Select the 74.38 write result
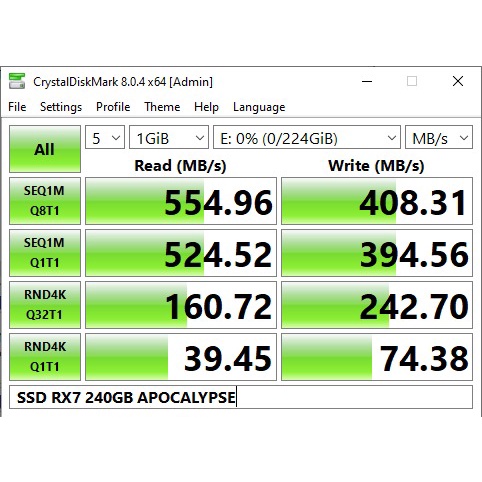 click(x=377, y=357)
